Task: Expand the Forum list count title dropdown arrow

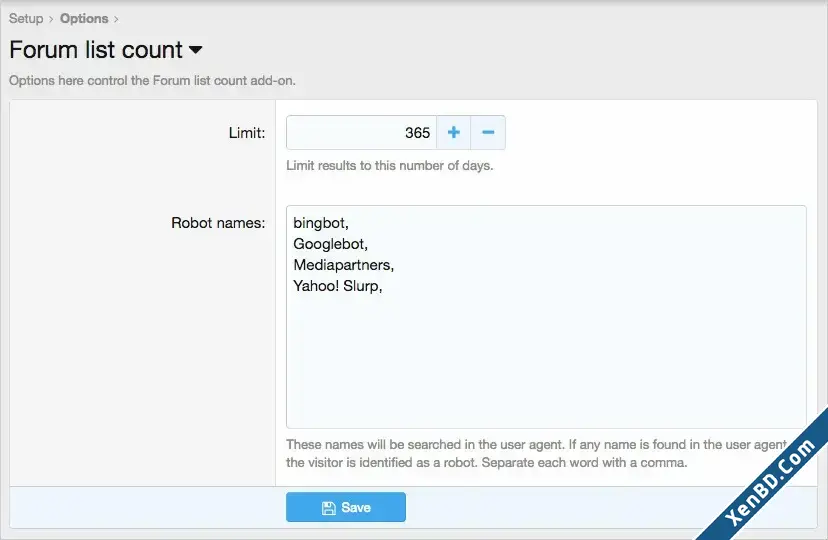Action: pos(195,50)
